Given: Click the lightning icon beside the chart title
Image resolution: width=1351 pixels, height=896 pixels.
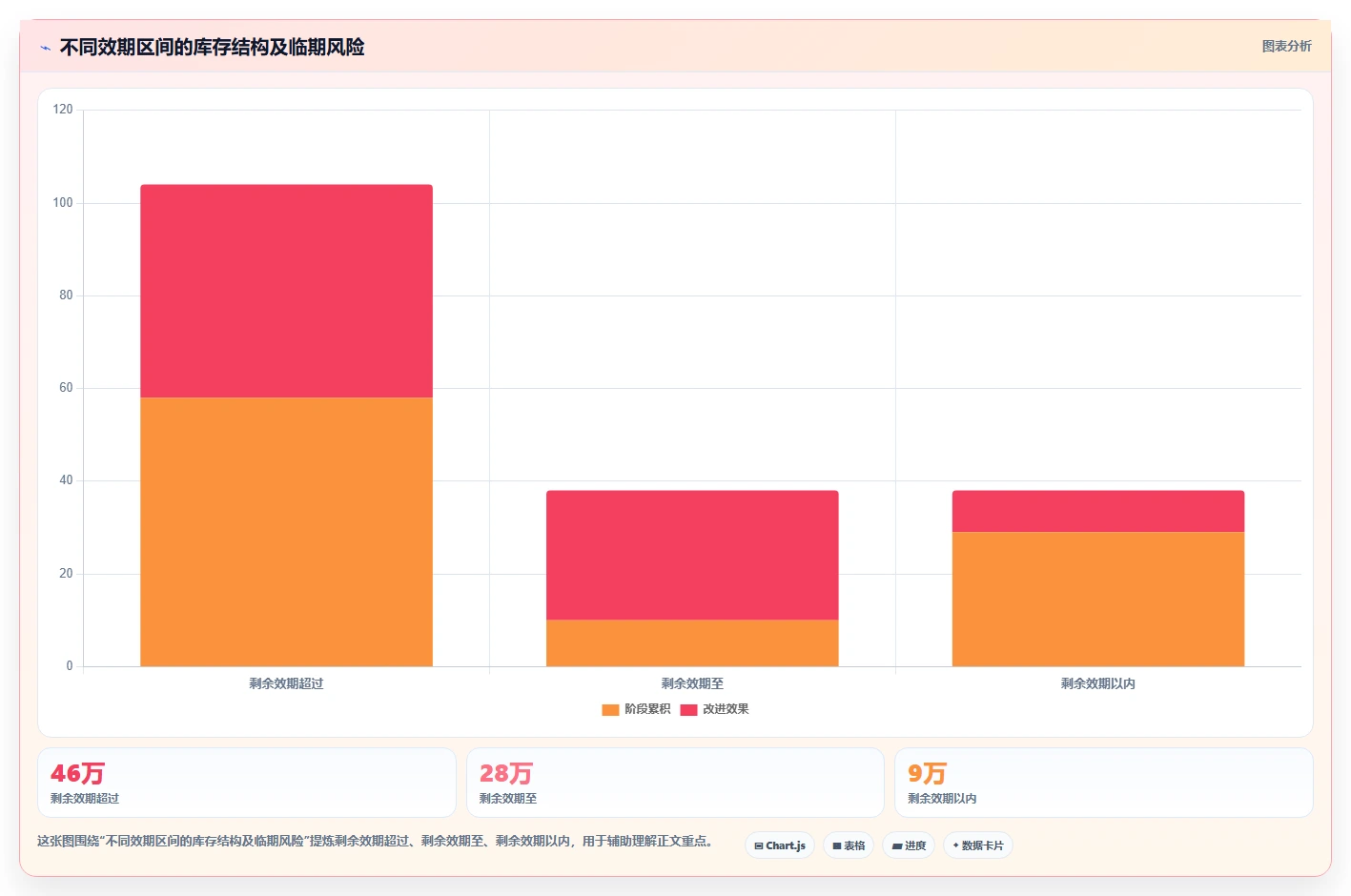Looking at the screenshot, I should (45, 48).
